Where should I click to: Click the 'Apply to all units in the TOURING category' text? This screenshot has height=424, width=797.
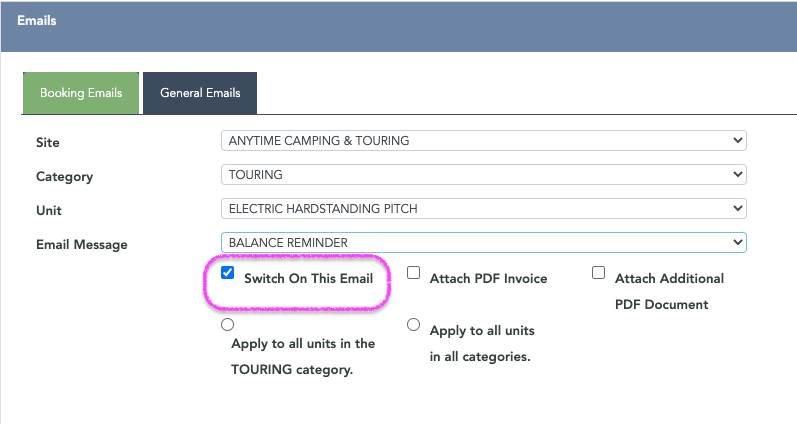coord(303,356)
